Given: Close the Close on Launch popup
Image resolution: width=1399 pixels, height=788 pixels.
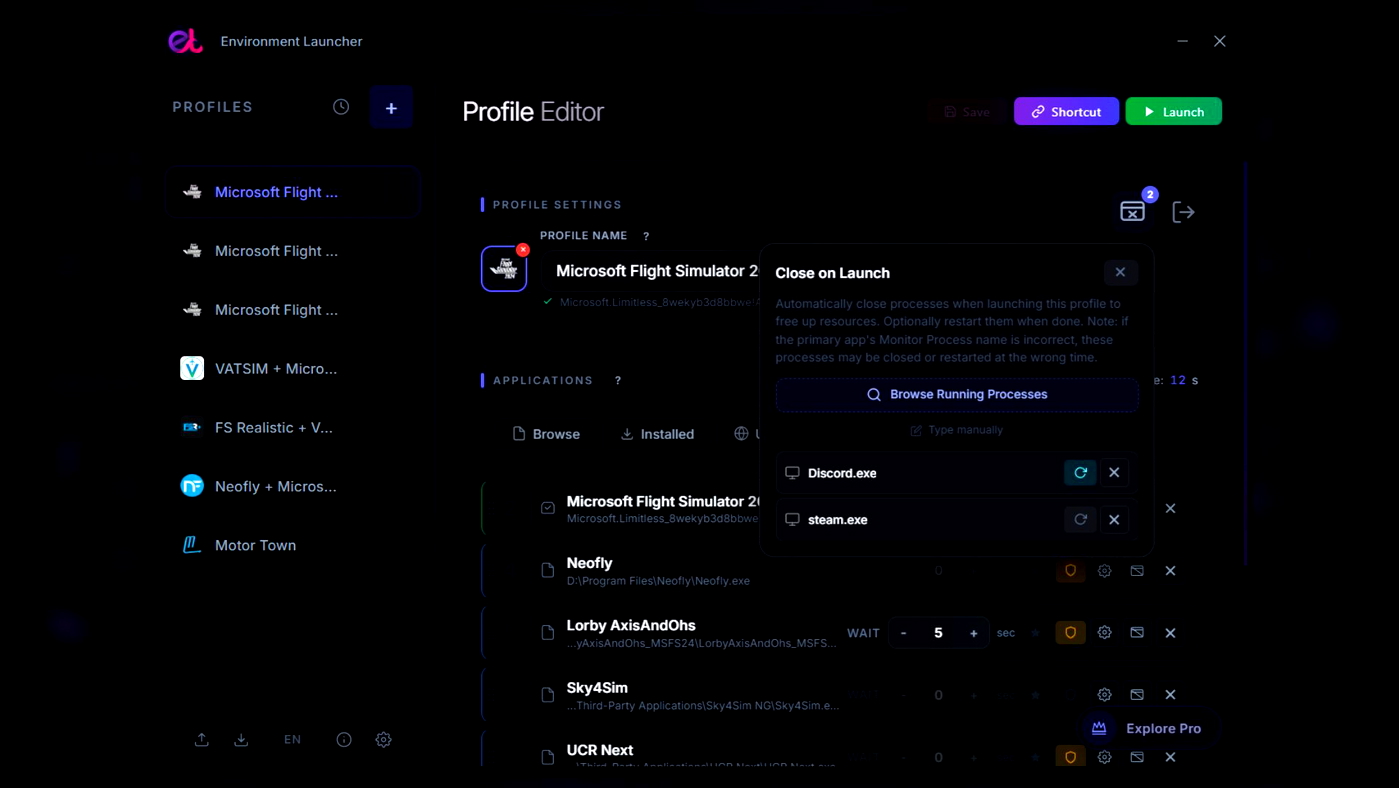Looking at the screenshot, I should [1120, 272].
